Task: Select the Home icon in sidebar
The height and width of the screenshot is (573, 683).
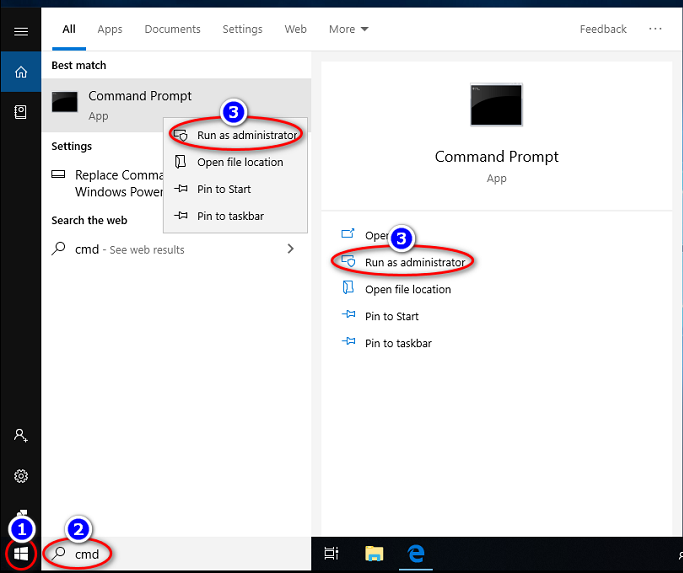Action: (20, 72)
